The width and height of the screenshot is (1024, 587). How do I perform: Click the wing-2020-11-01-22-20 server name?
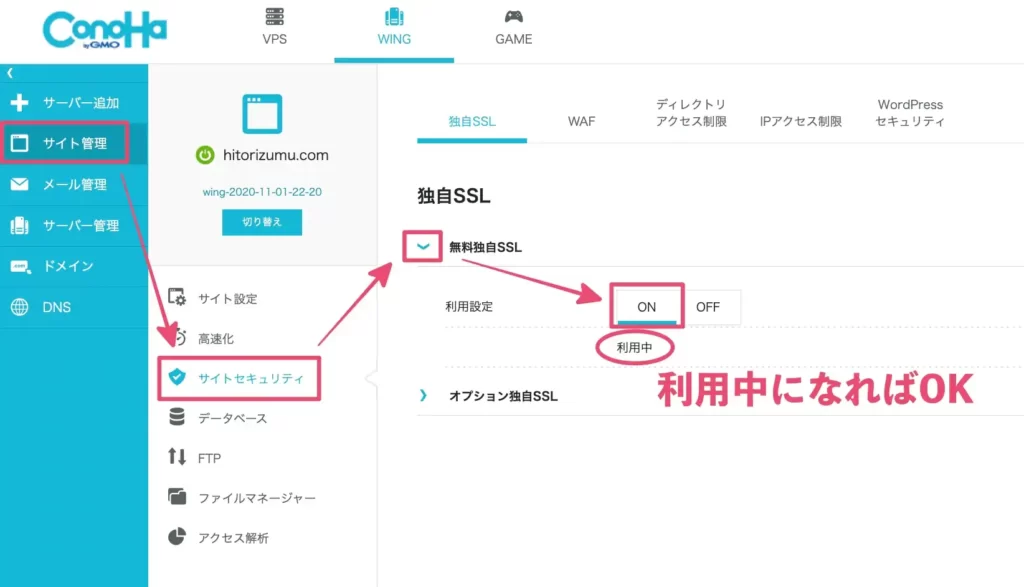262,192
